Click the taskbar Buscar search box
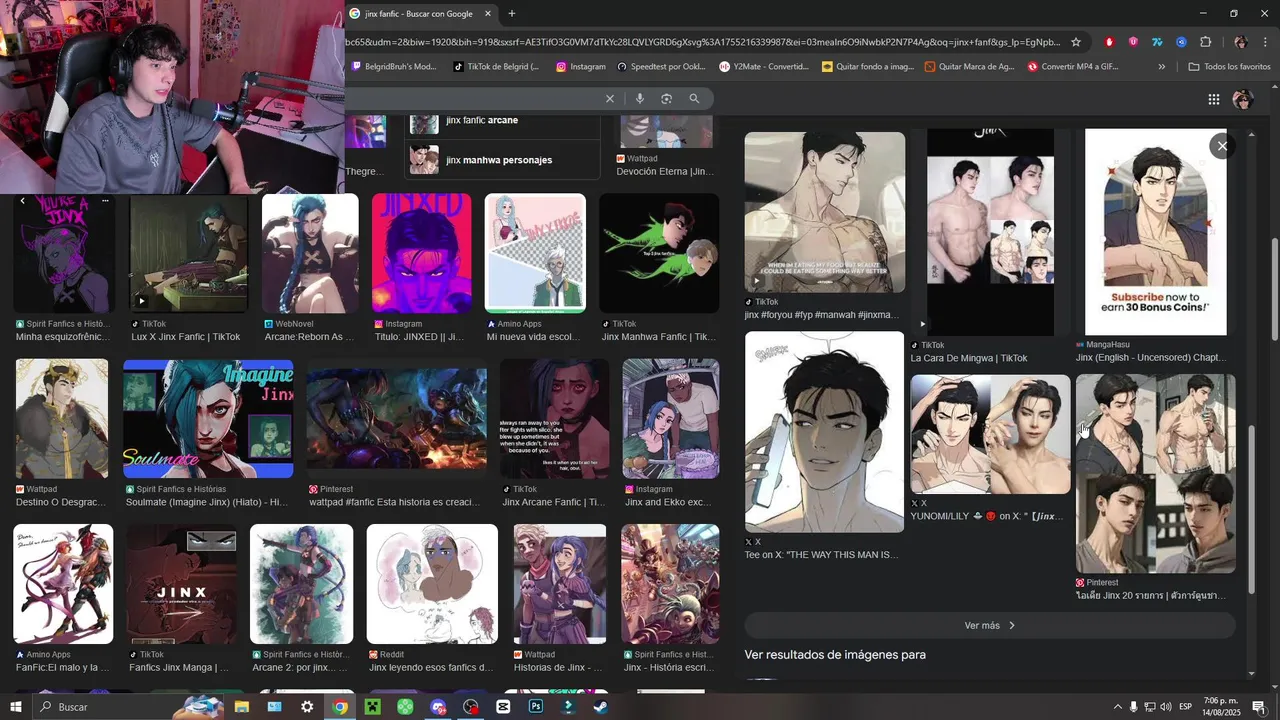This screenshot has width=1280, height=720. pos(129,706)
